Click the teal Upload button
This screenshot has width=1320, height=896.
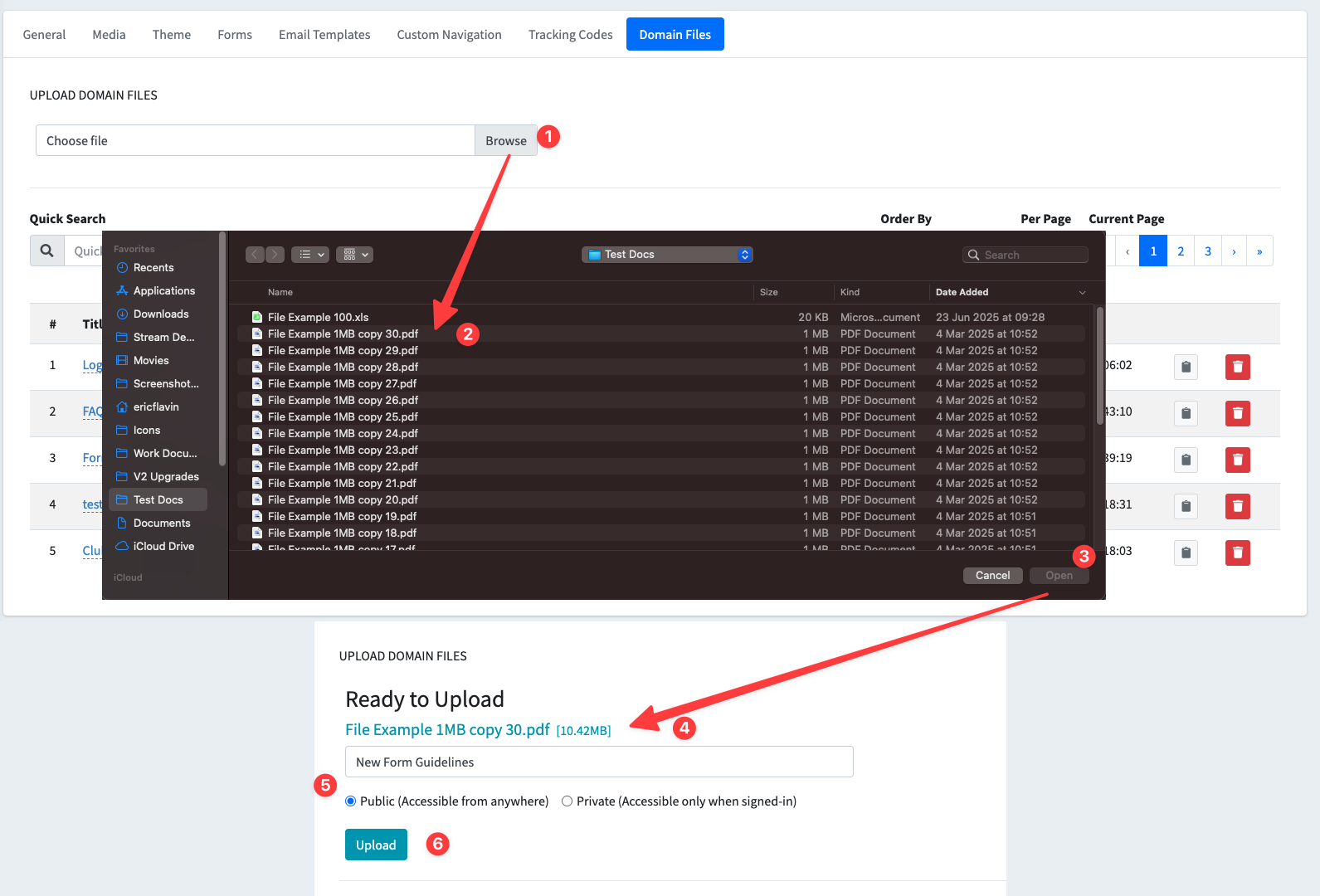point(376,845)
